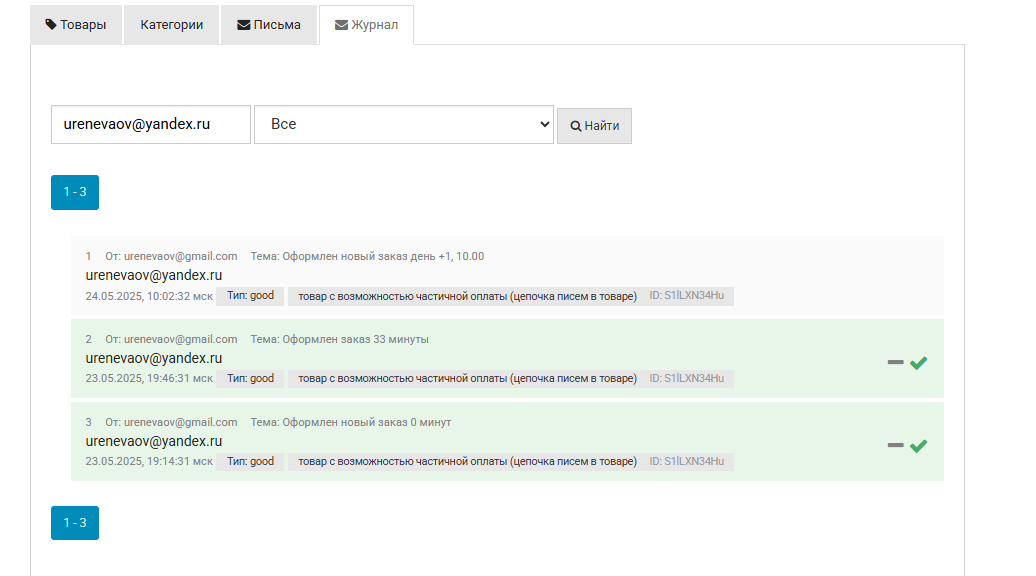Click the minus icon on entry 3
The image size is (1036, 576).
tap(895, 445)
